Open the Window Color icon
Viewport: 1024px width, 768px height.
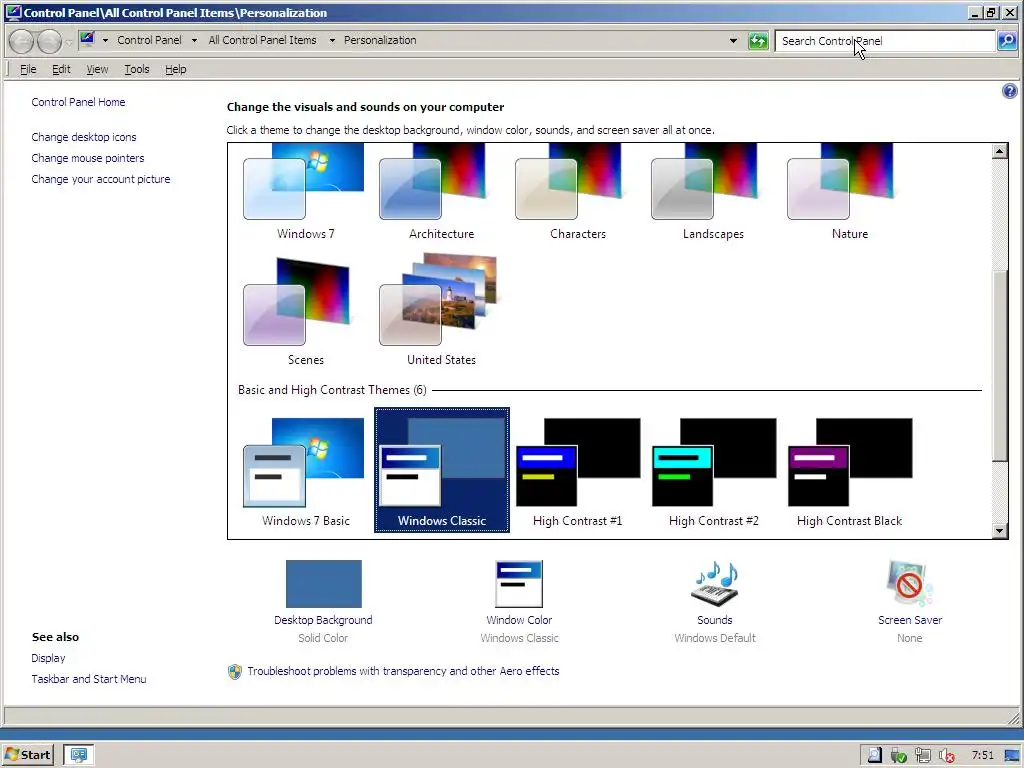(x=519, y=583)
